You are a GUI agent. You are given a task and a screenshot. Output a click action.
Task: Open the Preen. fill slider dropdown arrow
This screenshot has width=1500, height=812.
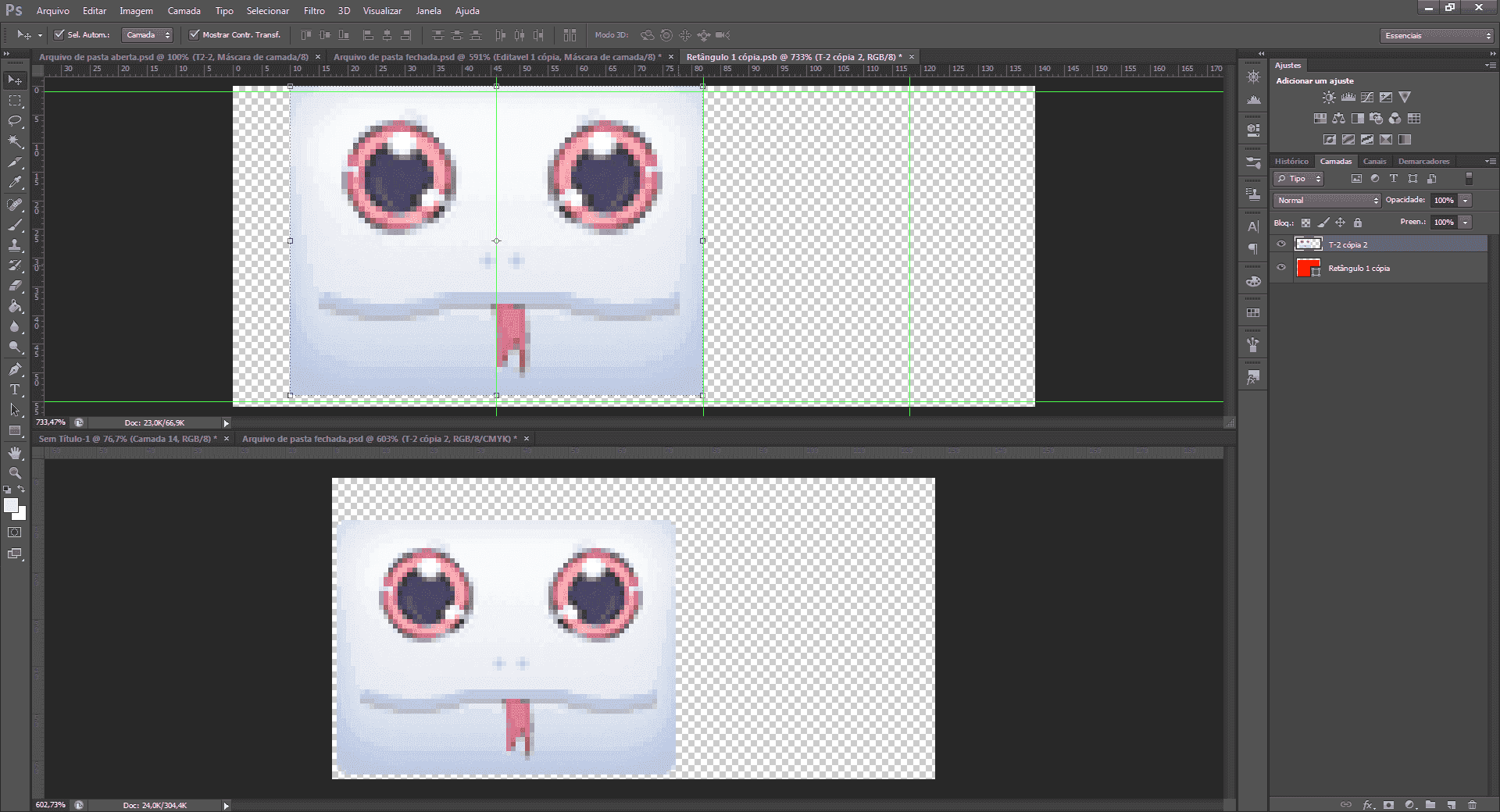[1466, 223]
